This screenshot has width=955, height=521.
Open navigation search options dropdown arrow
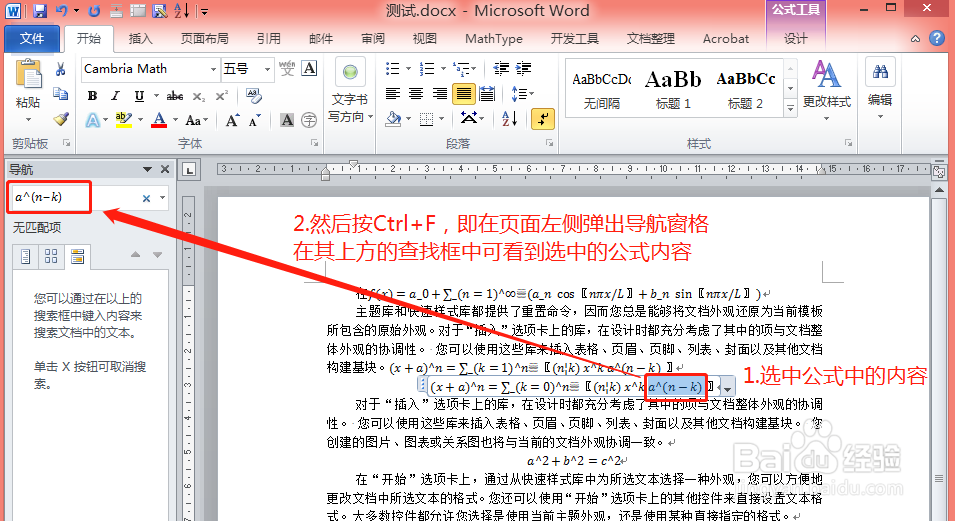[163, 197]
